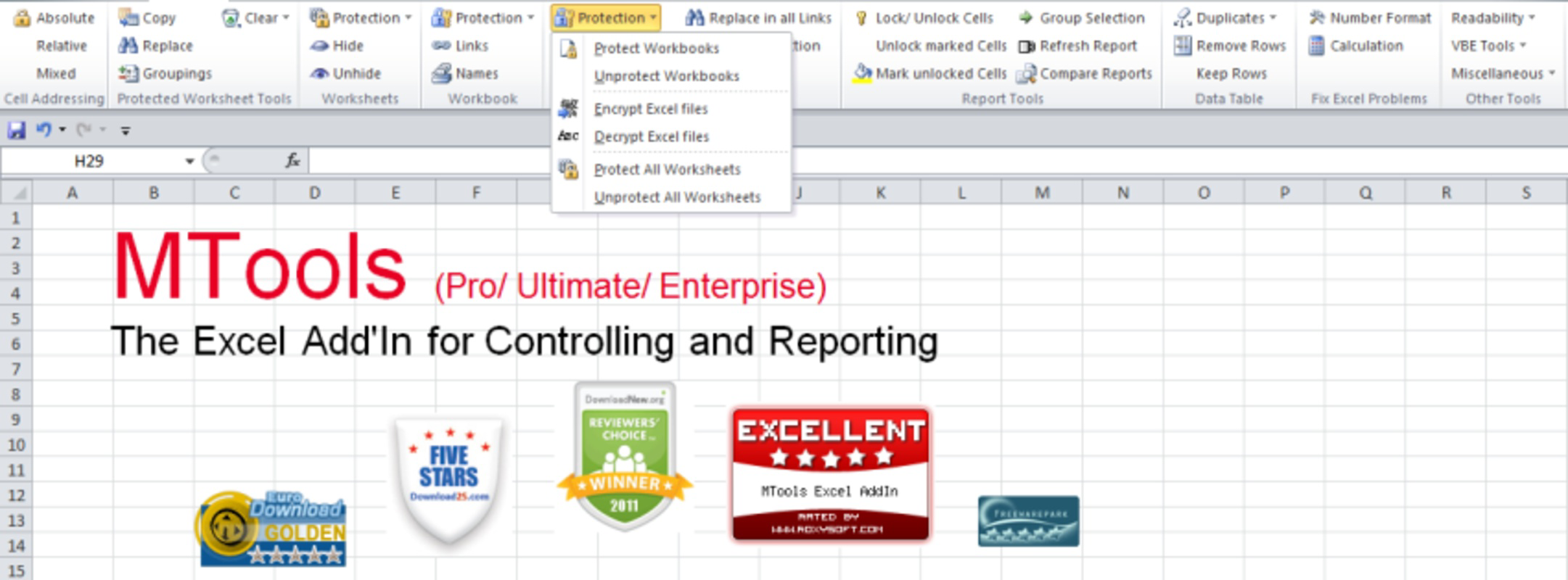The image size is (1568, 580).
Task: Click Unlock marked Cells
Action: click(x=940, y=46)
